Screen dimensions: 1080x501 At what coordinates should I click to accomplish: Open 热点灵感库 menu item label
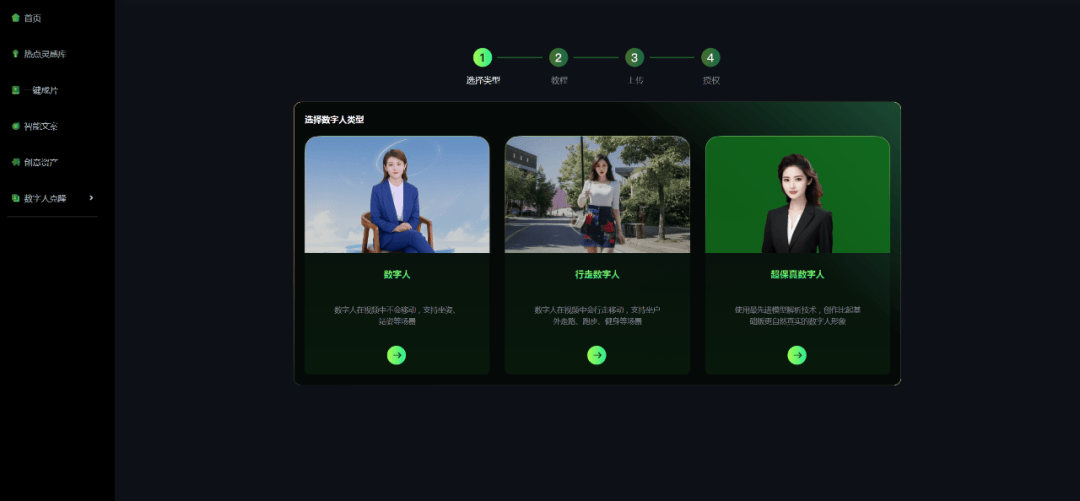click(x=45, y=54)
